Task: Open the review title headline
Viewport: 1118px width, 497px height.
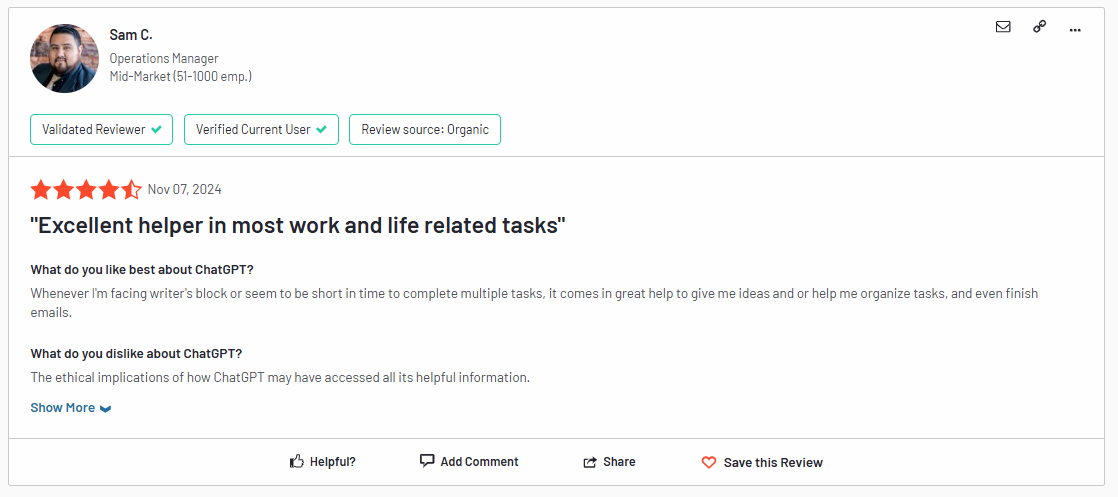Action: click(298, 225)
